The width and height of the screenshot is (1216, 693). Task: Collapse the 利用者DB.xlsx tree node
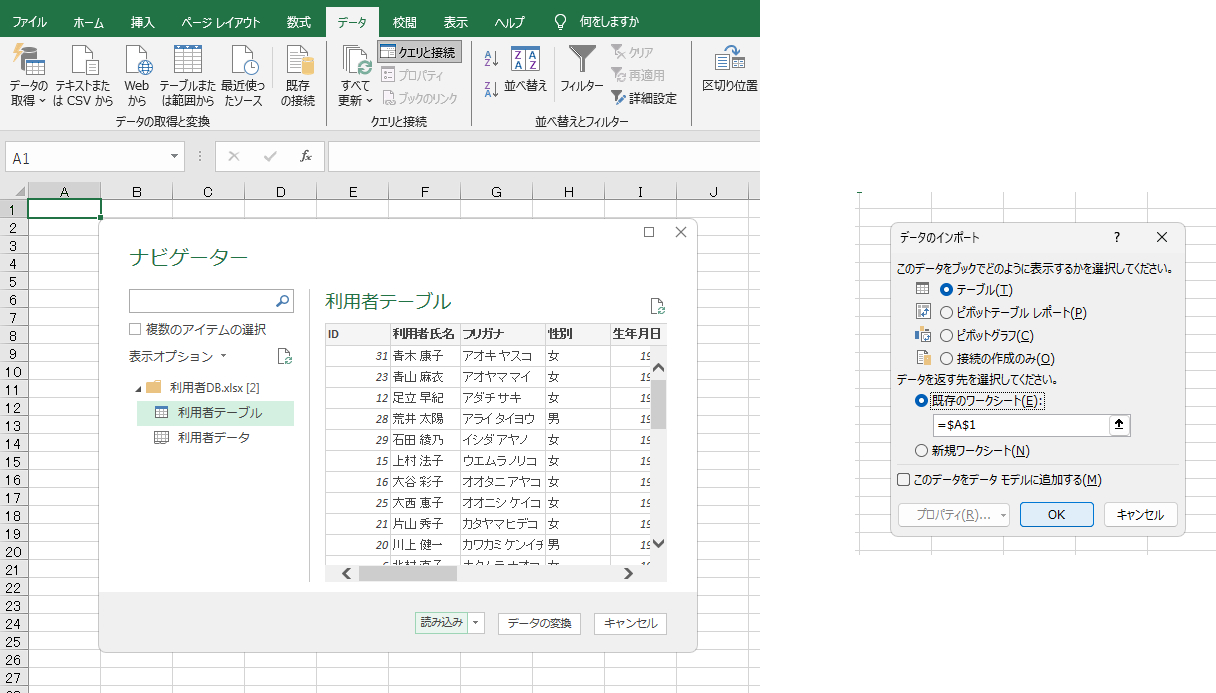tap(137, 387)
